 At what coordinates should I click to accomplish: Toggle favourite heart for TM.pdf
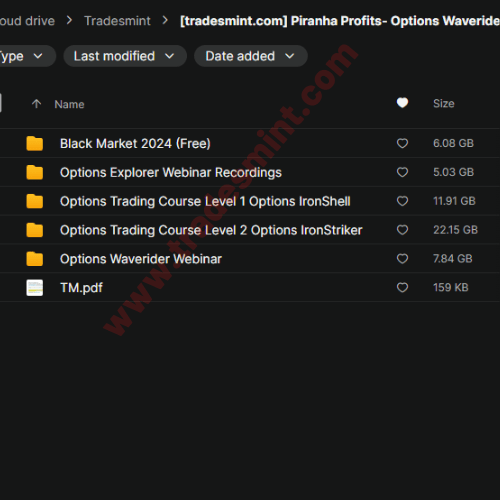coord(402,288)
